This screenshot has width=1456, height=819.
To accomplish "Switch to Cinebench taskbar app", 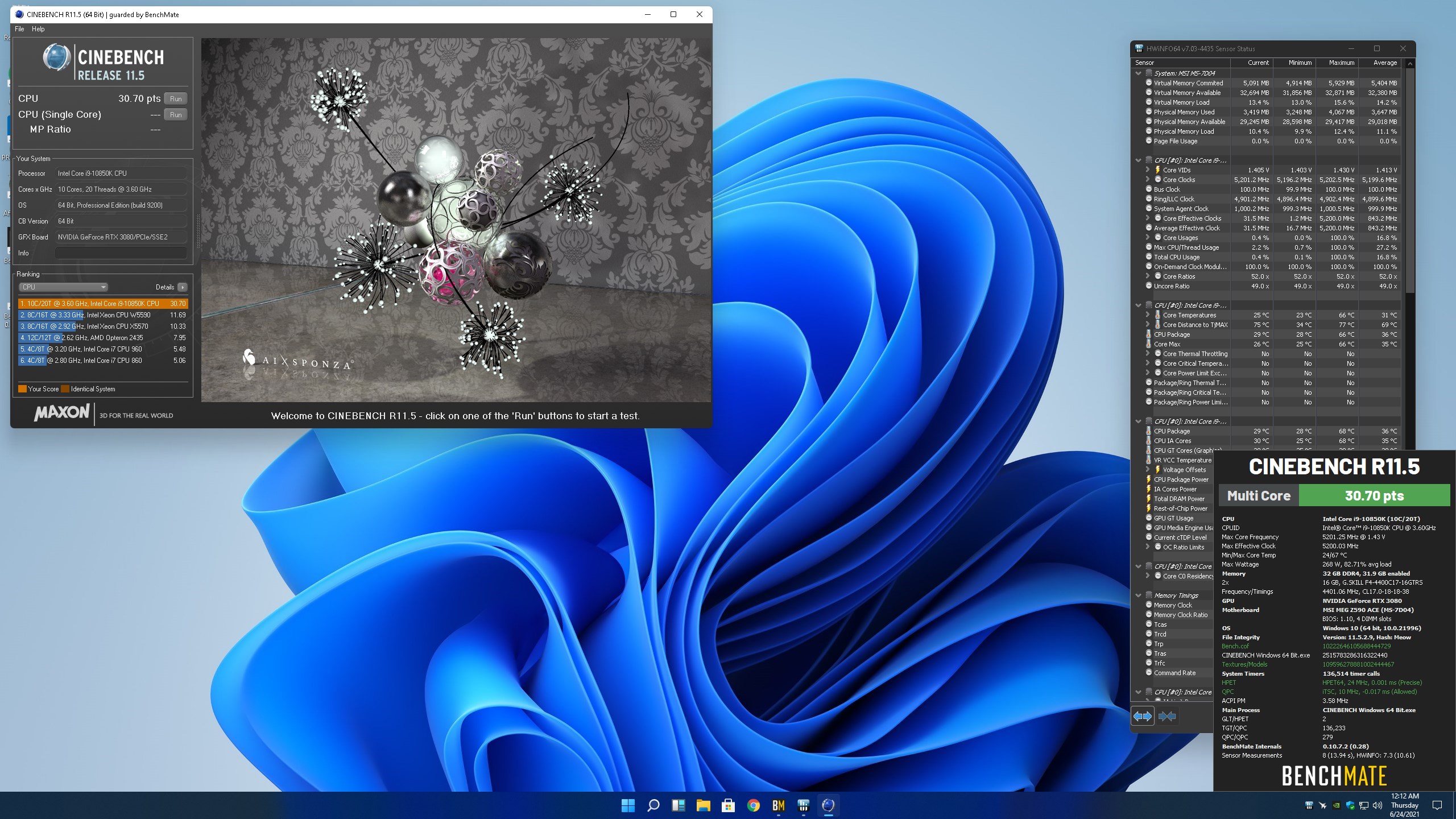I will [x=828, y=805].
